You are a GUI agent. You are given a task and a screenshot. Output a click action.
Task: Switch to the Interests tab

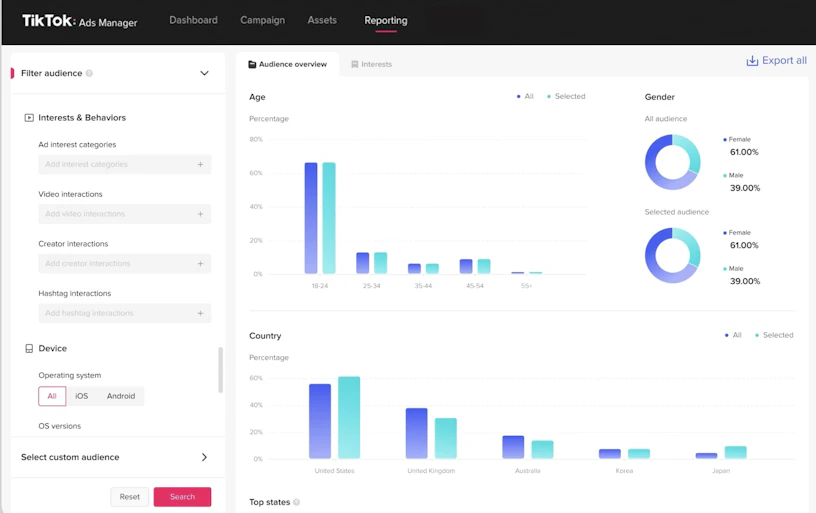(x=371, y=64)
